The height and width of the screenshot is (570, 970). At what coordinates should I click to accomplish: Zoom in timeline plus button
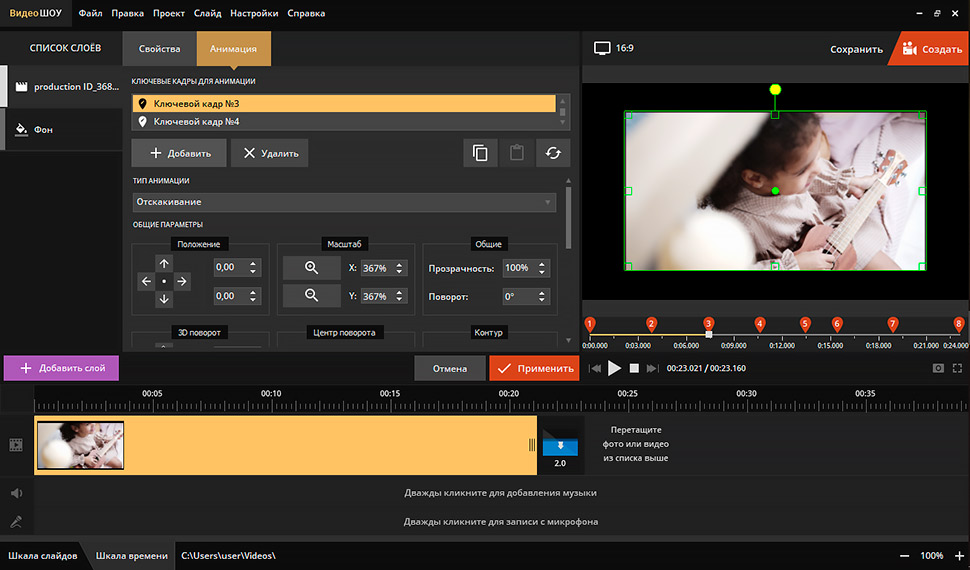959,556
